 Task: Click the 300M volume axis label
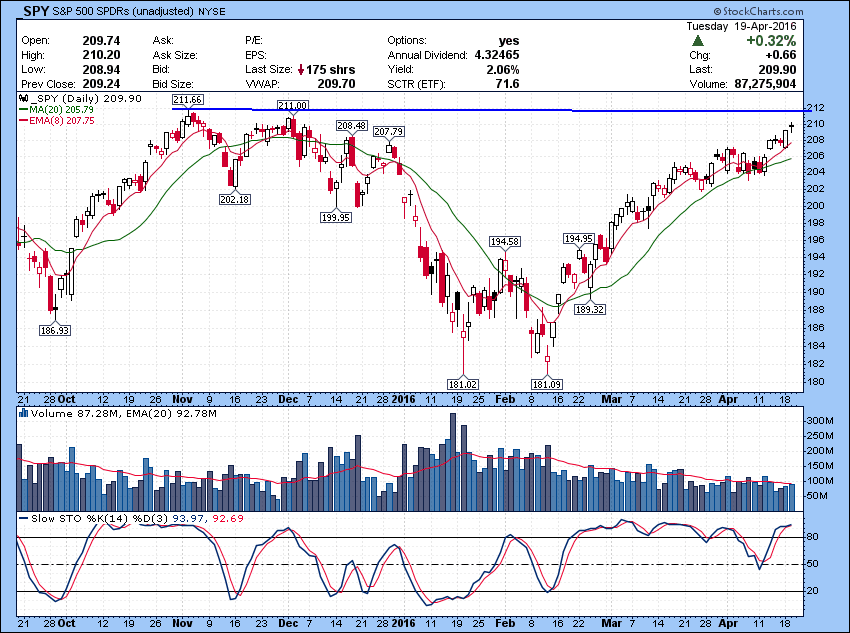click(x=820, y=421)
